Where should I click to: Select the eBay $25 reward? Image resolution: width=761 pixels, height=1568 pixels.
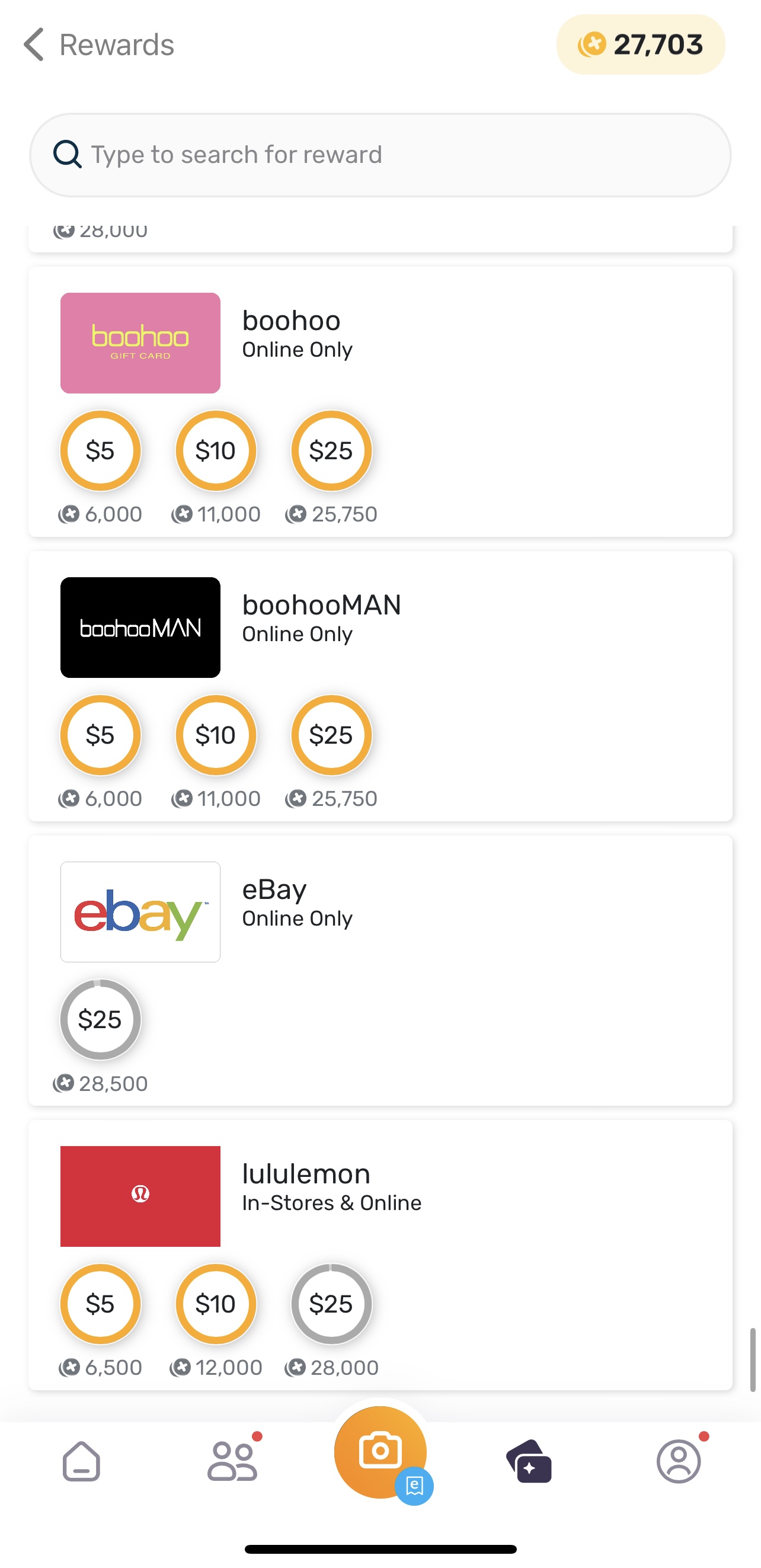(100, 1019)
